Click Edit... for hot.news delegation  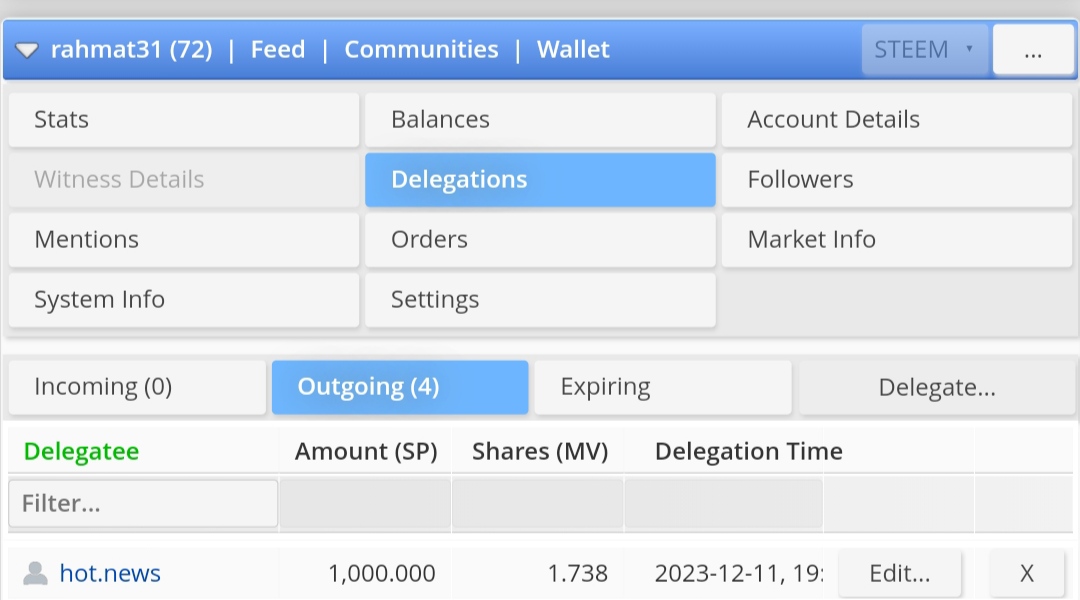[899, 574]
